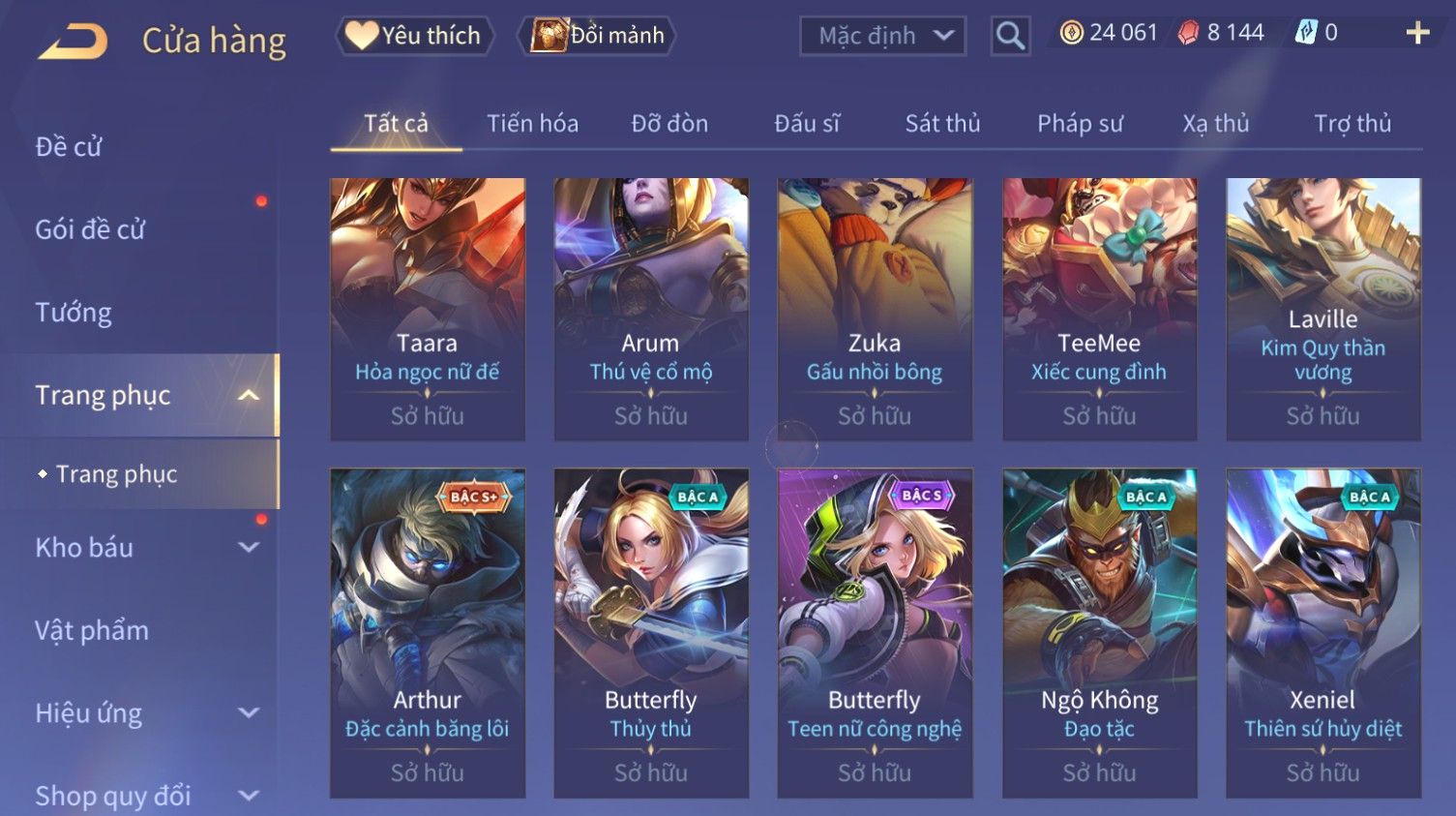
Task: Open Yêu thích heart favorites
Action: click(x=414, y=36)
